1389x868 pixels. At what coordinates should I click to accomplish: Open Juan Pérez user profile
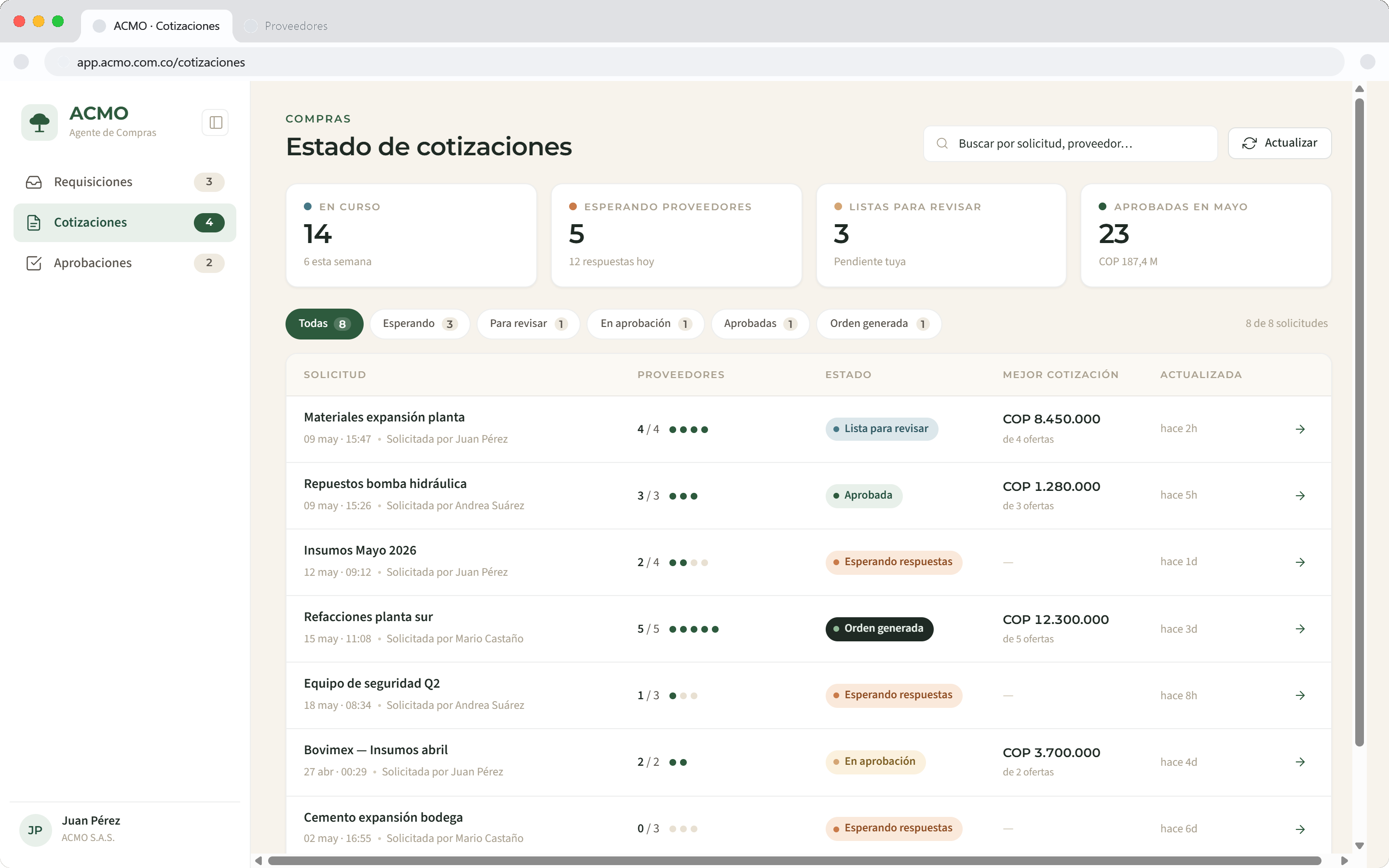[x=124, y=829]
